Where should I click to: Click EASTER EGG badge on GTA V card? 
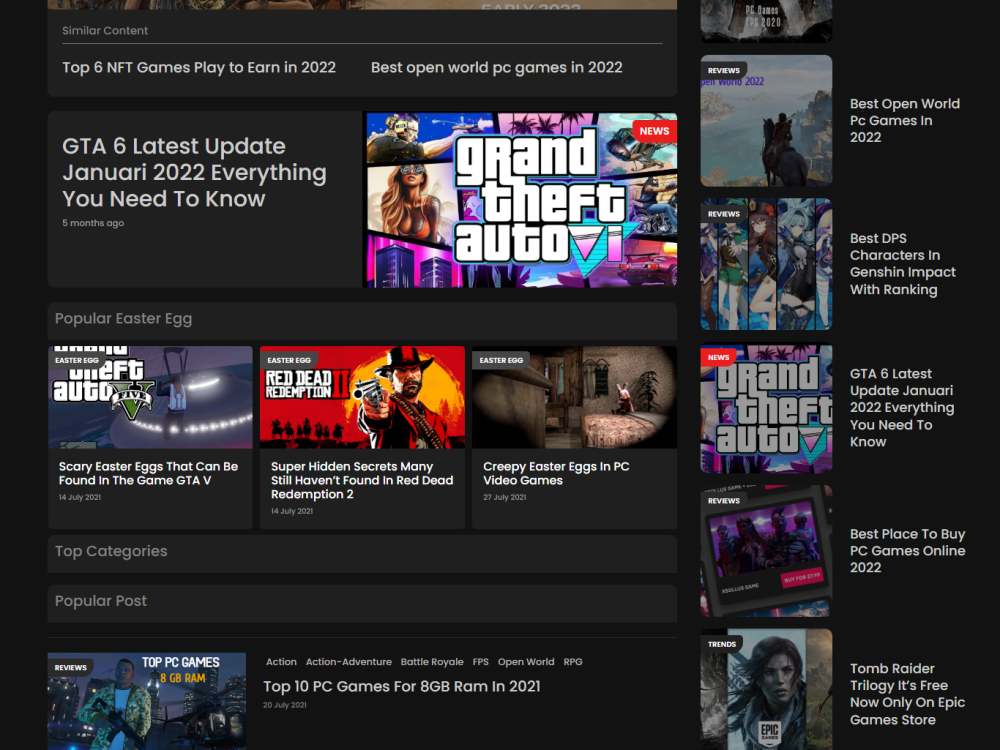tap(77, 360)
